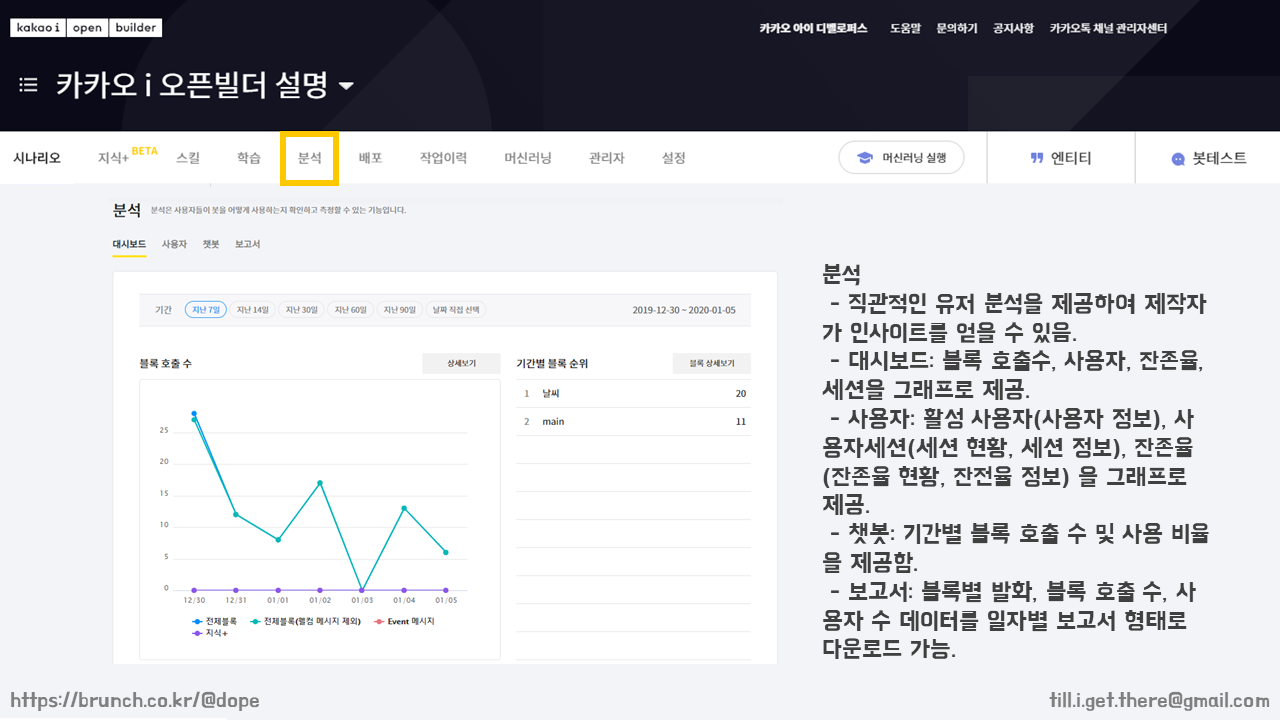Click the 01/04 teal data point
Screen dimensions: 1280x720
404,508
